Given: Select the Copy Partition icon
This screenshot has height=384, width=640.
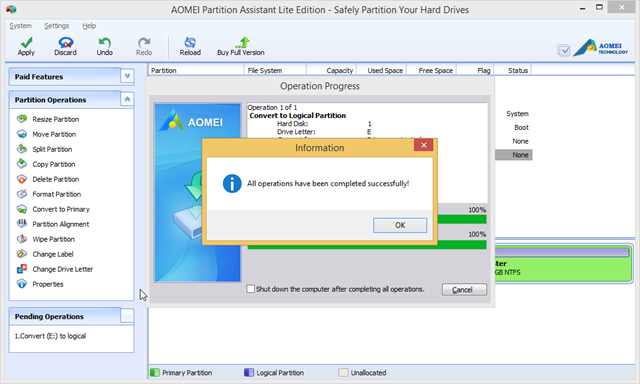Looking at the screenshot, I should [x=22, y=164].
